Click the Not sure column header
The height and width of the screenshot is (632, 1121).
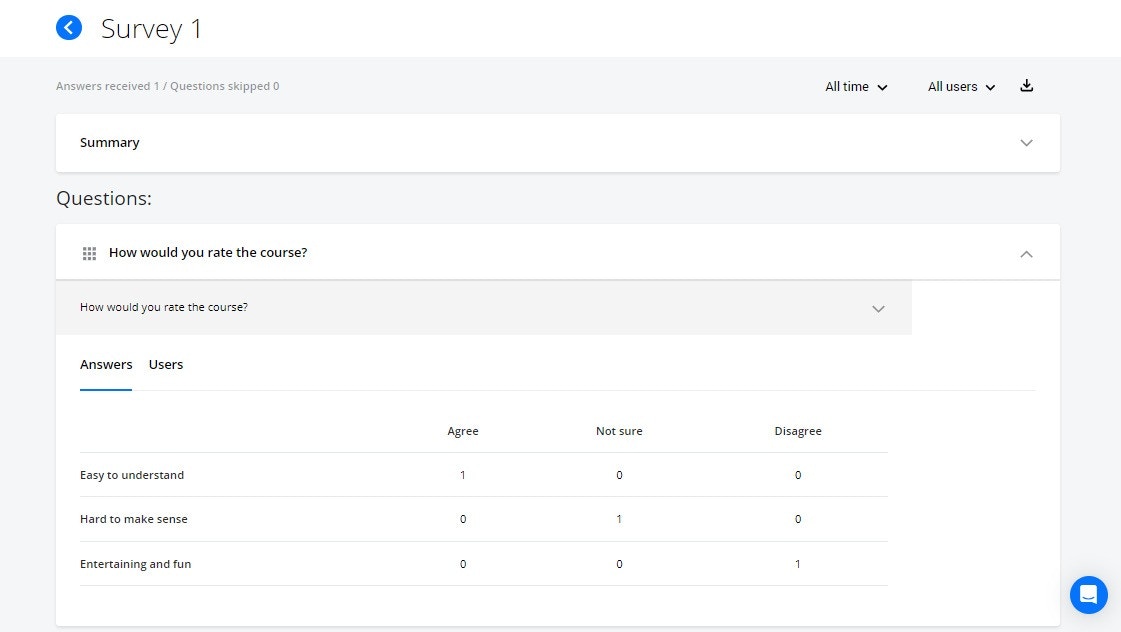pyautogui.click(x=619, y=431)
